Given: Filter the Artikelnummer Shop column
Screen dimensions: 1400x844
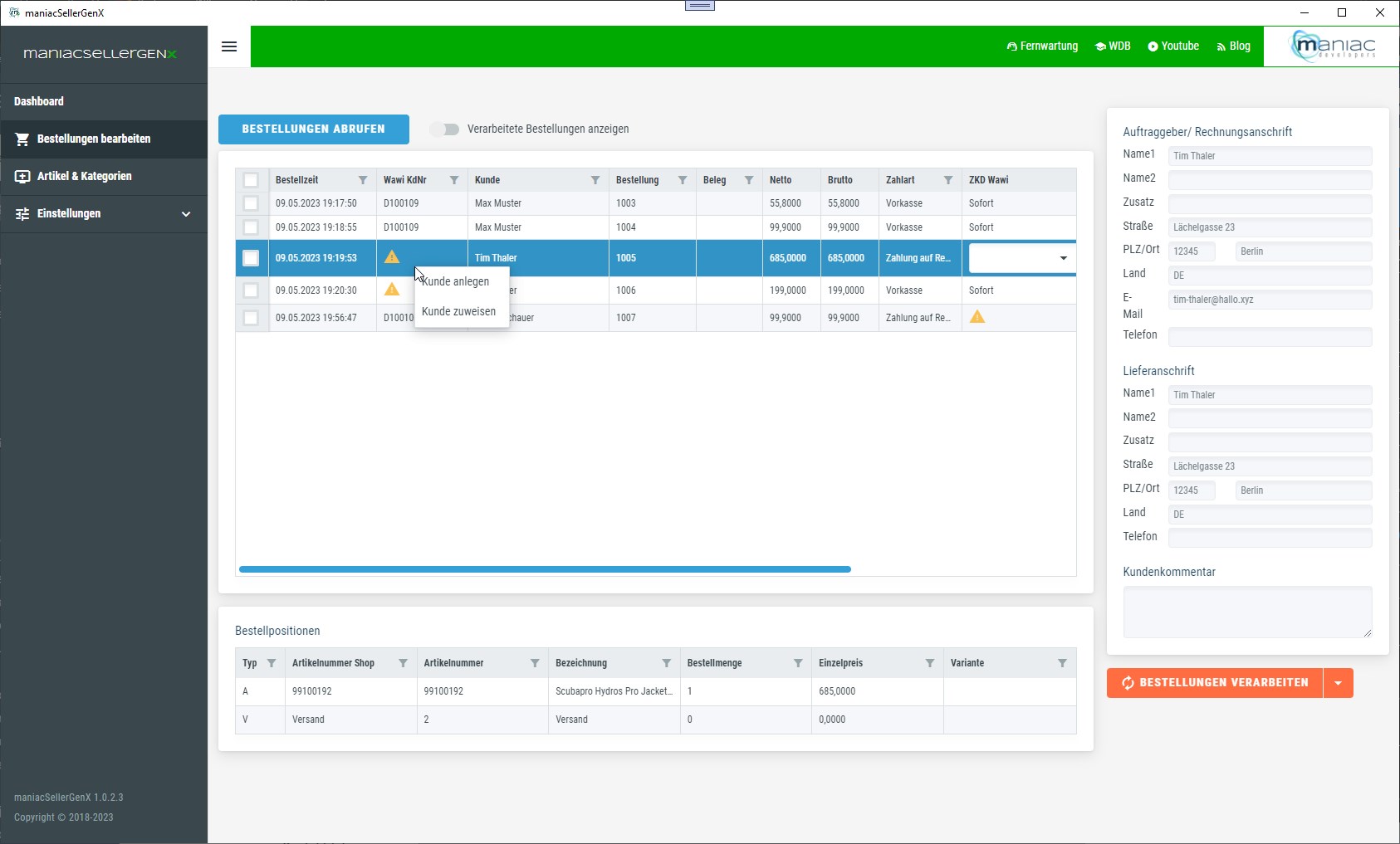Looking at the screenshot, I should 403,663.
